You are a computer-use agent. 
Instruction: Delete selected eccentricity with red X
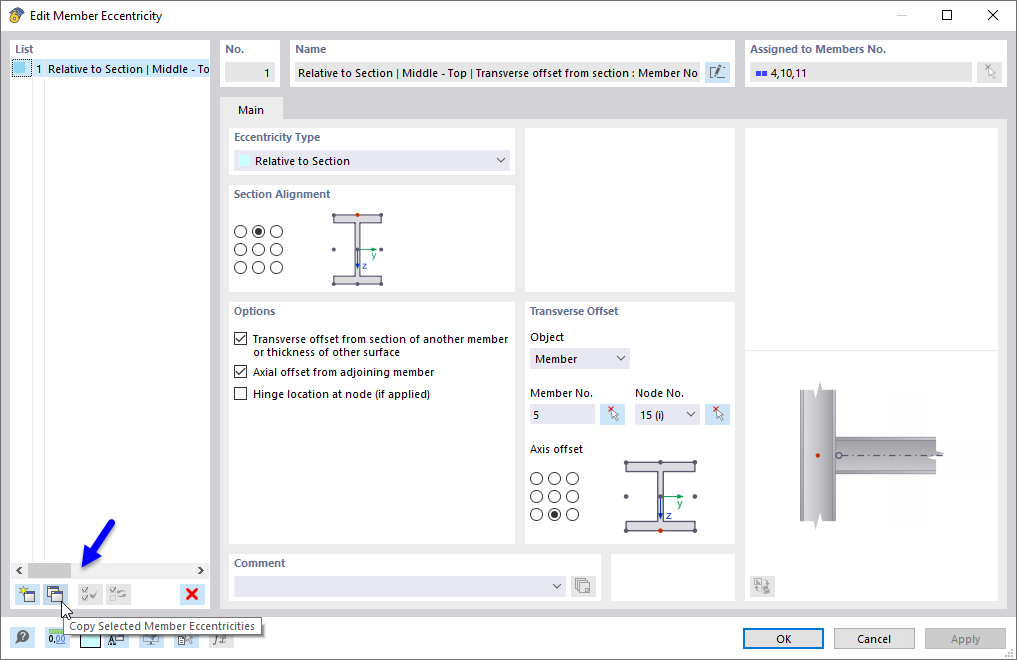[x=192, y=594]
